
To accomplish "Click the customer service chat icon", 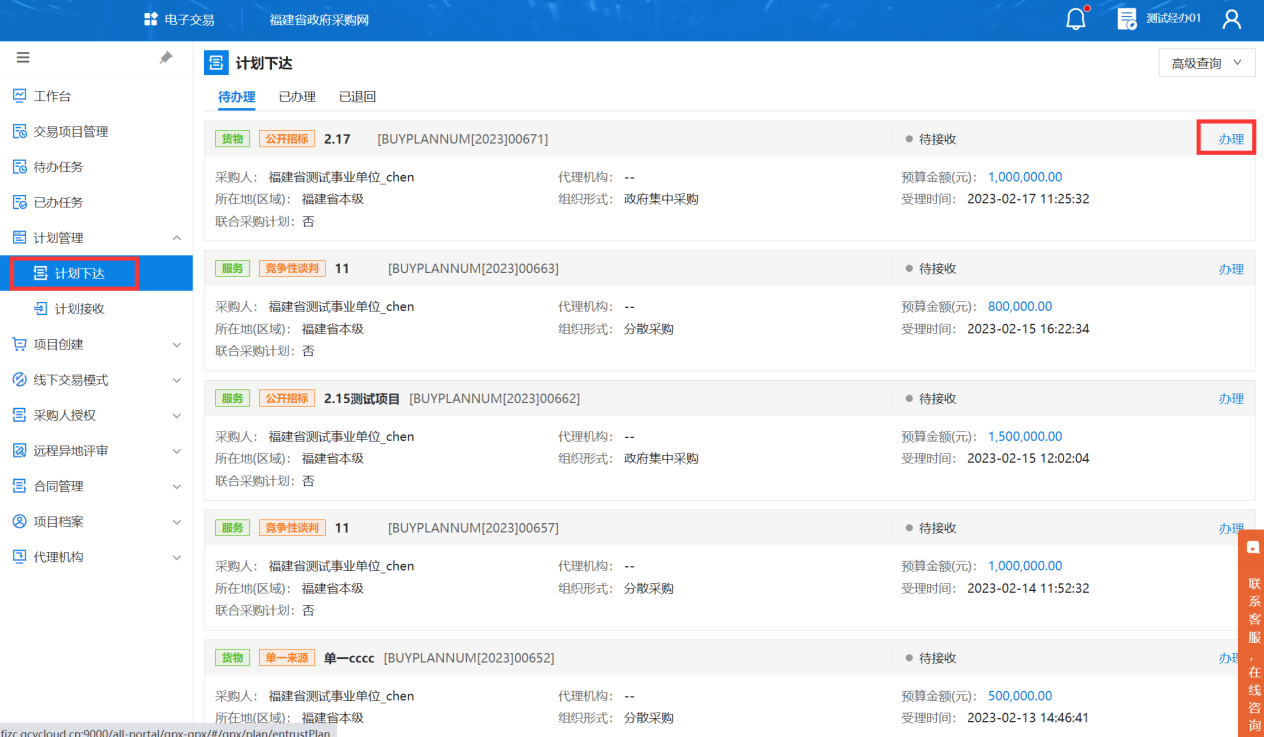I will (x=1253, y=547).
